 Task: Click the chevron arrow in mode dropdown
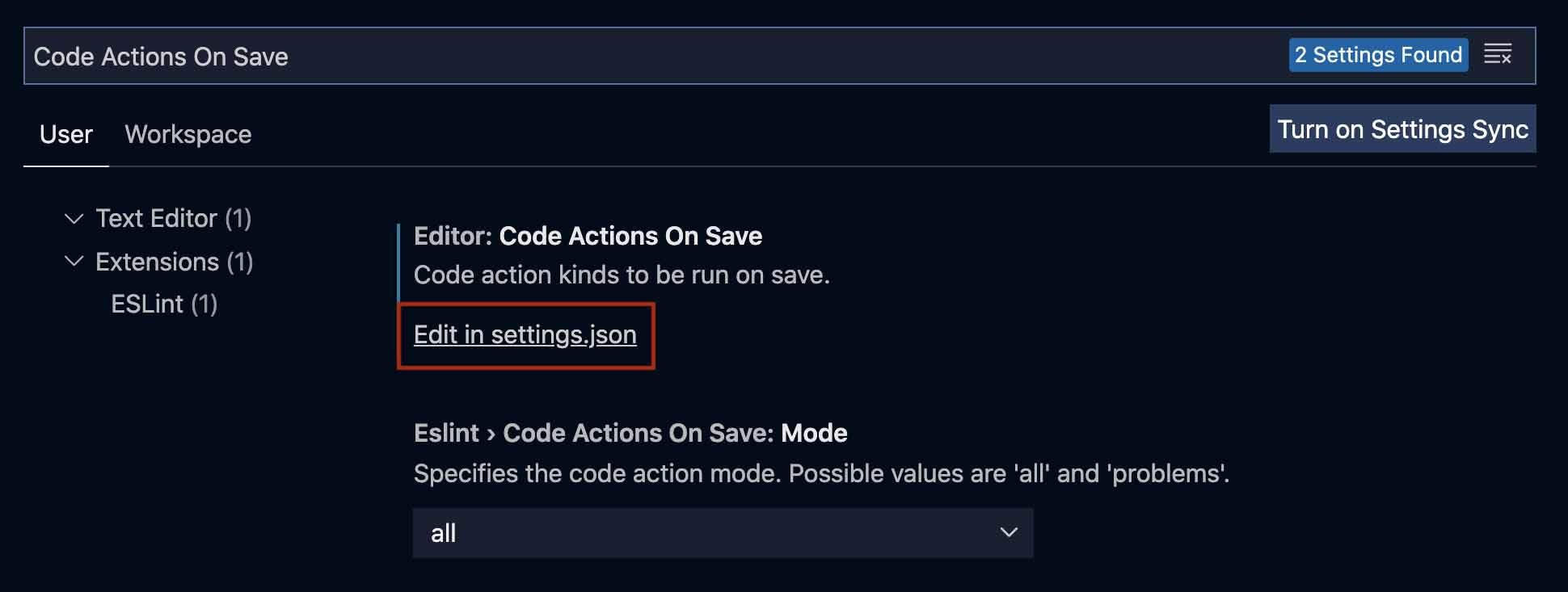tap(1008, 533)
